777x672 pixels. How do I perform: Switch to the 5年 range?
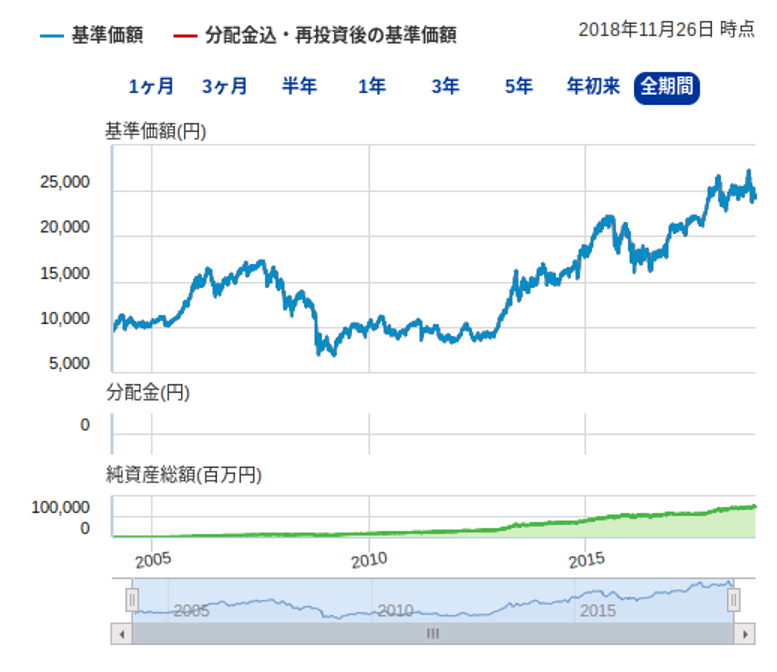tap(518, 87)
